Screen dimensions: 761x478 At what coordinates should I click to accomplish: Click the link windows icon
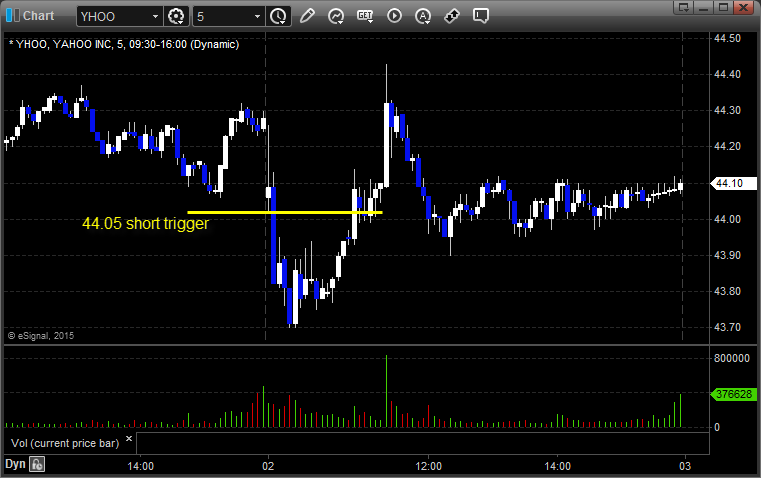[452, 16]
